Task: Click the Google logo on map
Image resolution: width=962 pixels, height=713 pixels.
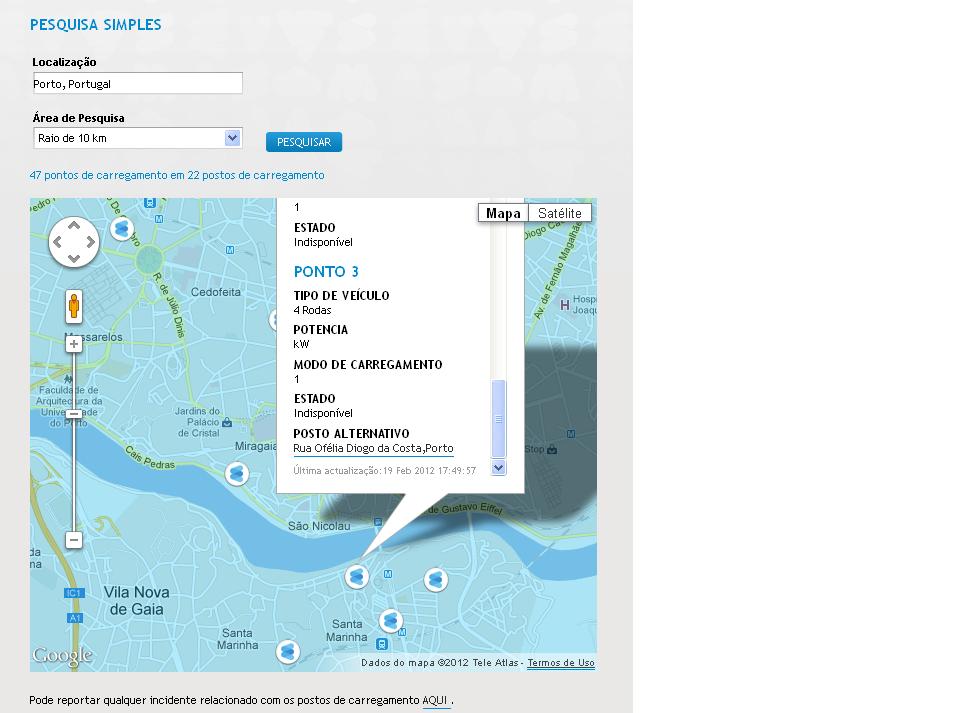Action: [x=63, y=655]
